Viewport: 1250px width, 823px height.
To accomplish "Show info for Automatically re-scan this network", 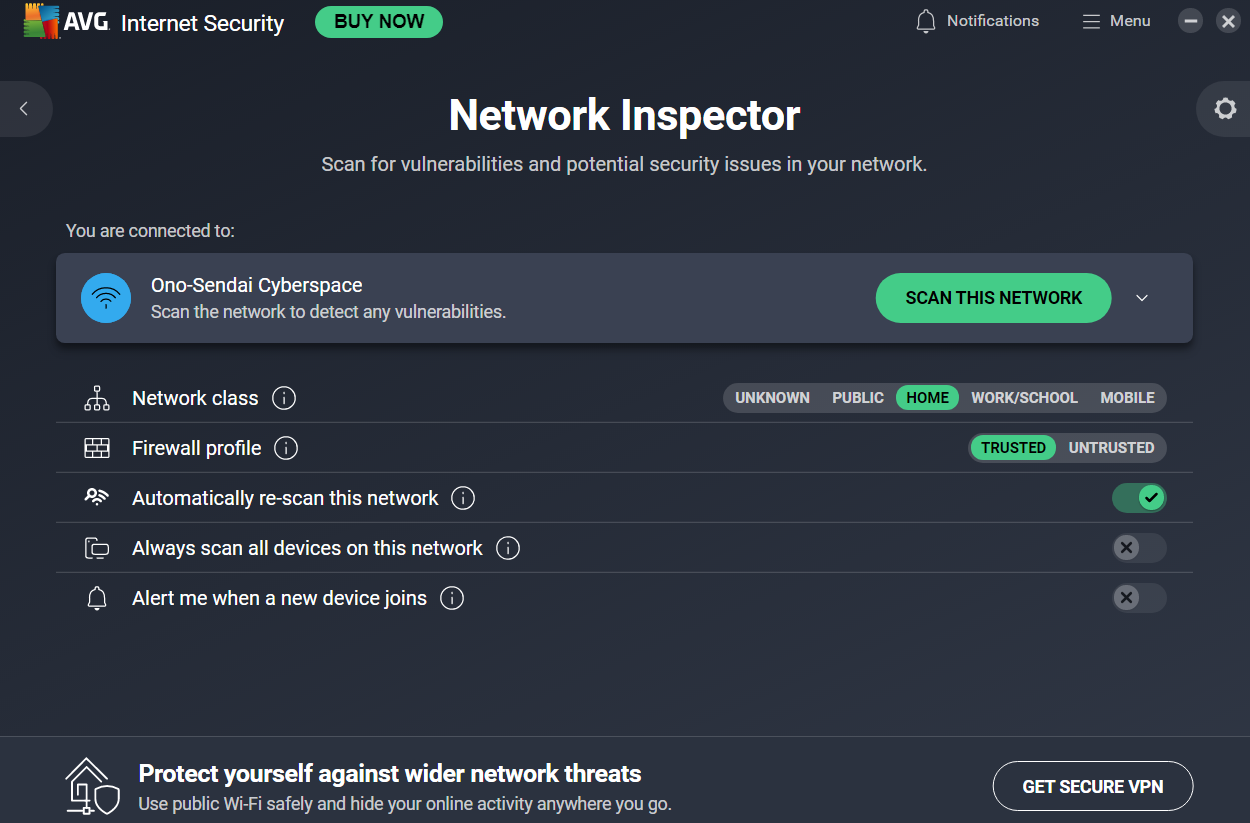I will pyautogui.click(x=463, y=498).
